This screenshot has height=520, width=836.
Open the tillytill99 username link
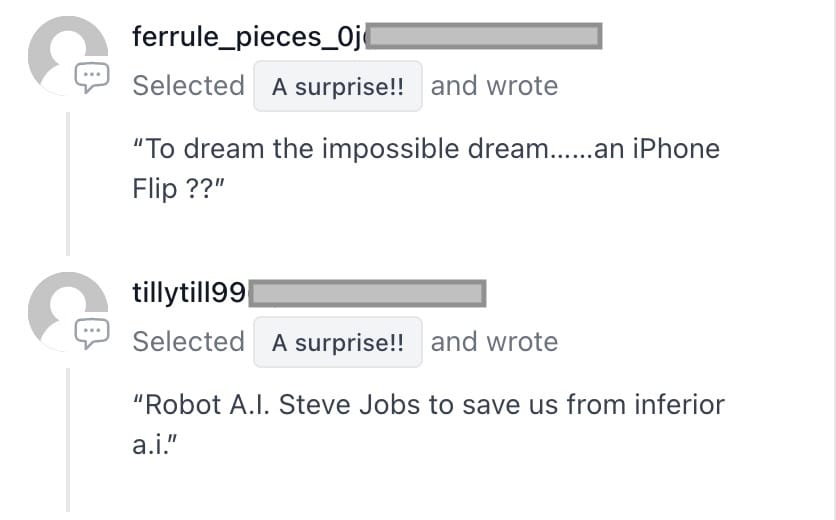point(190,293)
